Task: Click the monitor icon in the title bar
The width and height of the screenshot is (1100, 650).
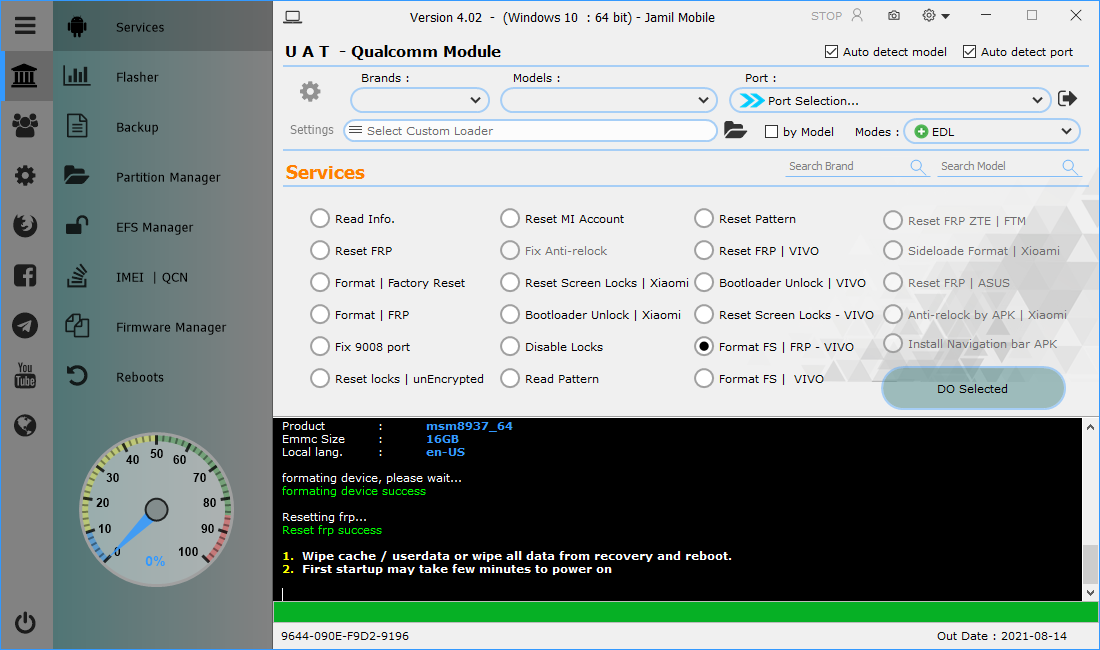Action: tap(293, 17)
